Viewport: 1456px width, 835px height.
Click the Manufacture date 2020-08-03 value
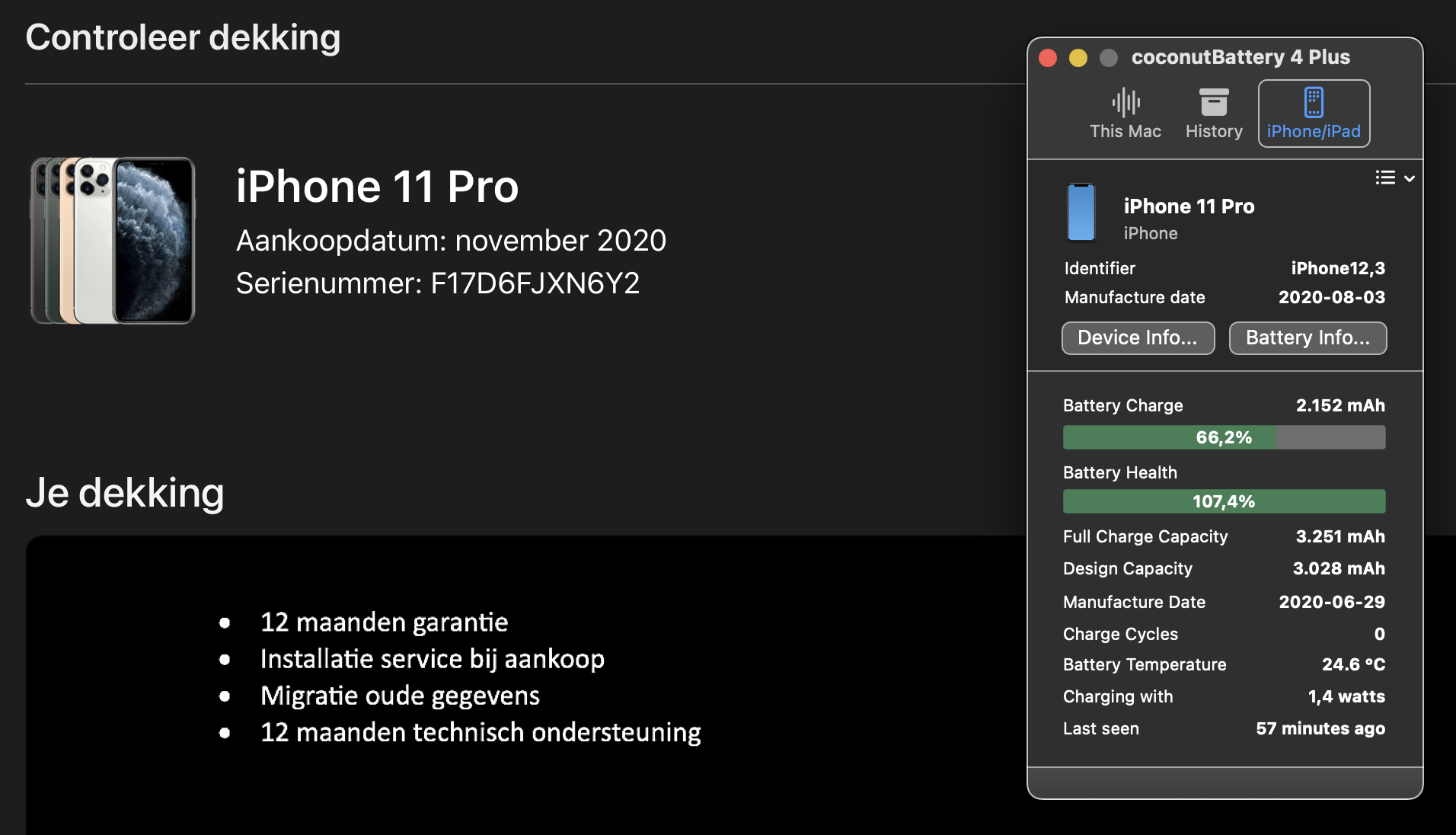[1331, 297]
